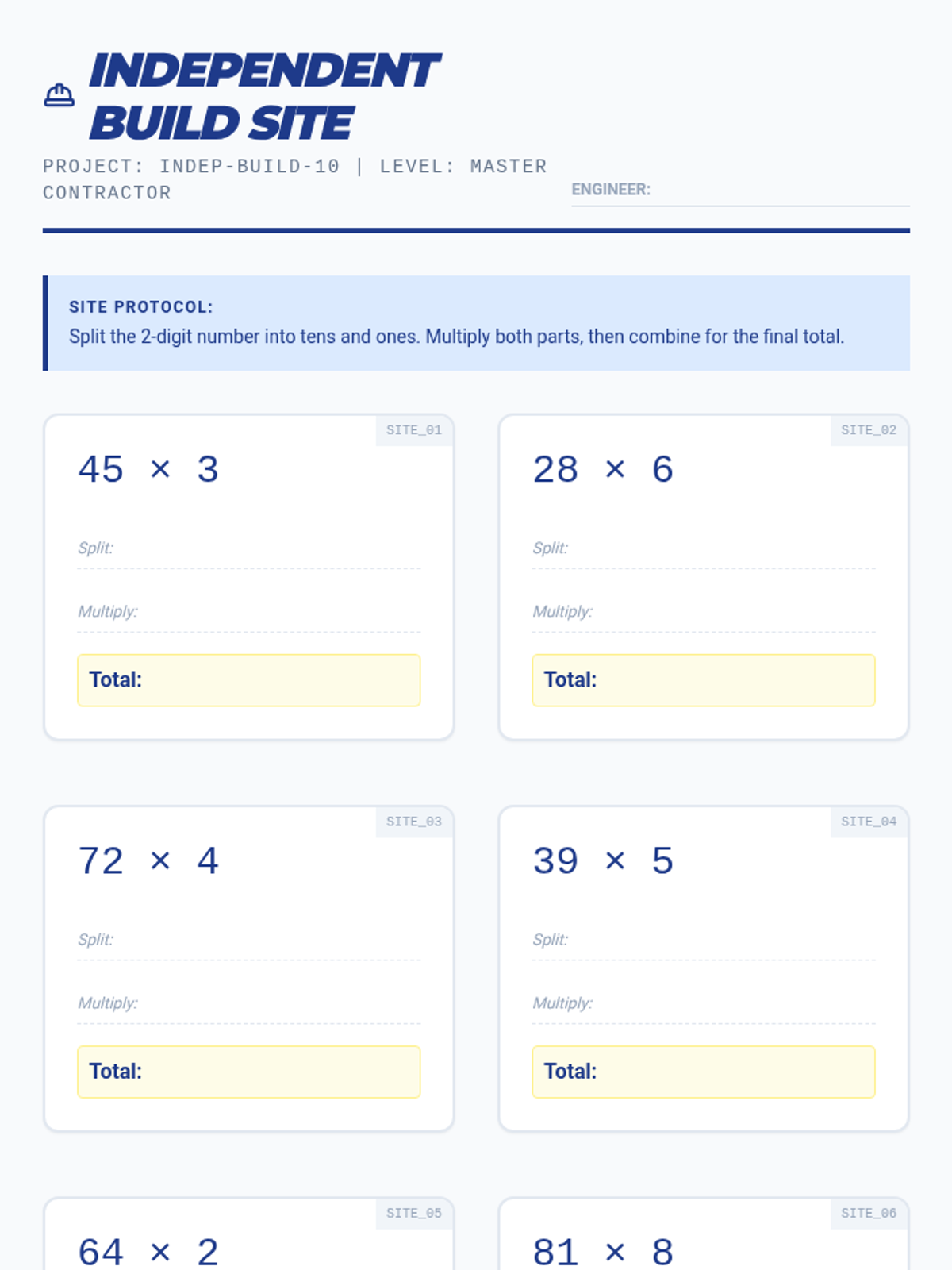
Task: Select the SITE_04 tag label
Action: pos(869,822)
